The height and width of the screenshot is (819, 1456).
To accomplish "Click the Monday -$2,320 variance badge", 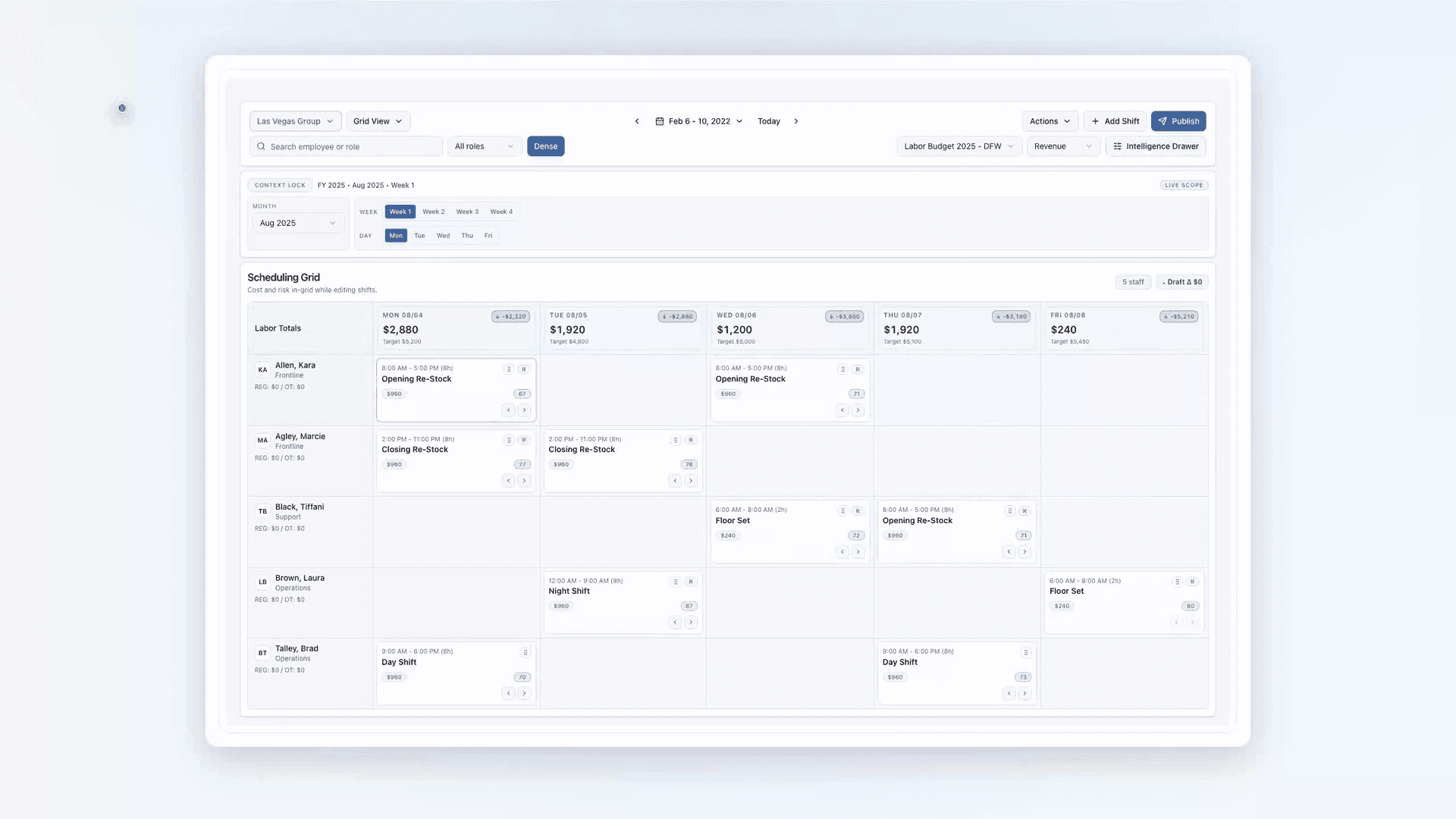I will click(510, 316).
